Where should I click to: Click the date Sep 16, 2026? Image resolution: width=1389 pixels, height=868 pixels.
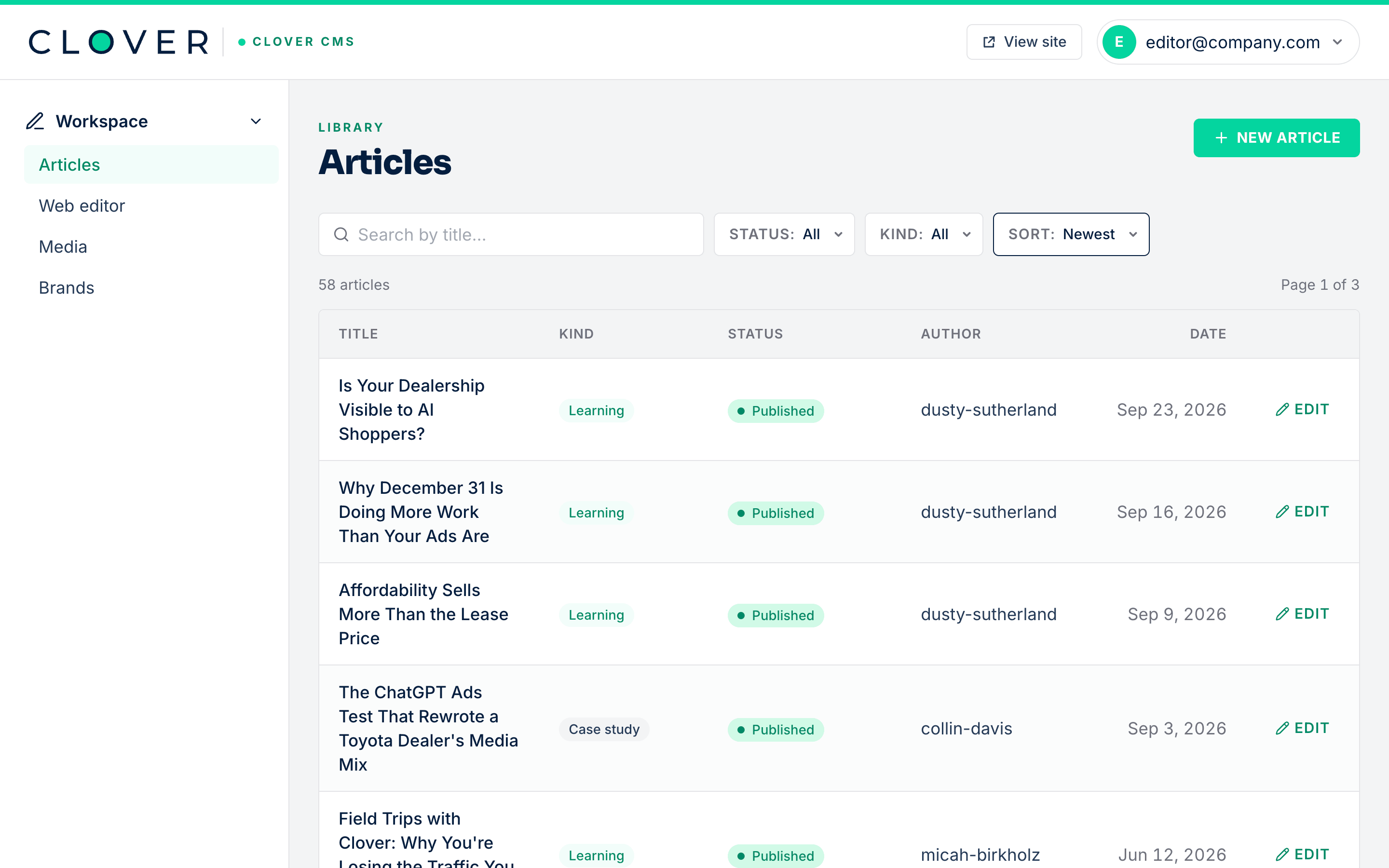click(1171, 512)
